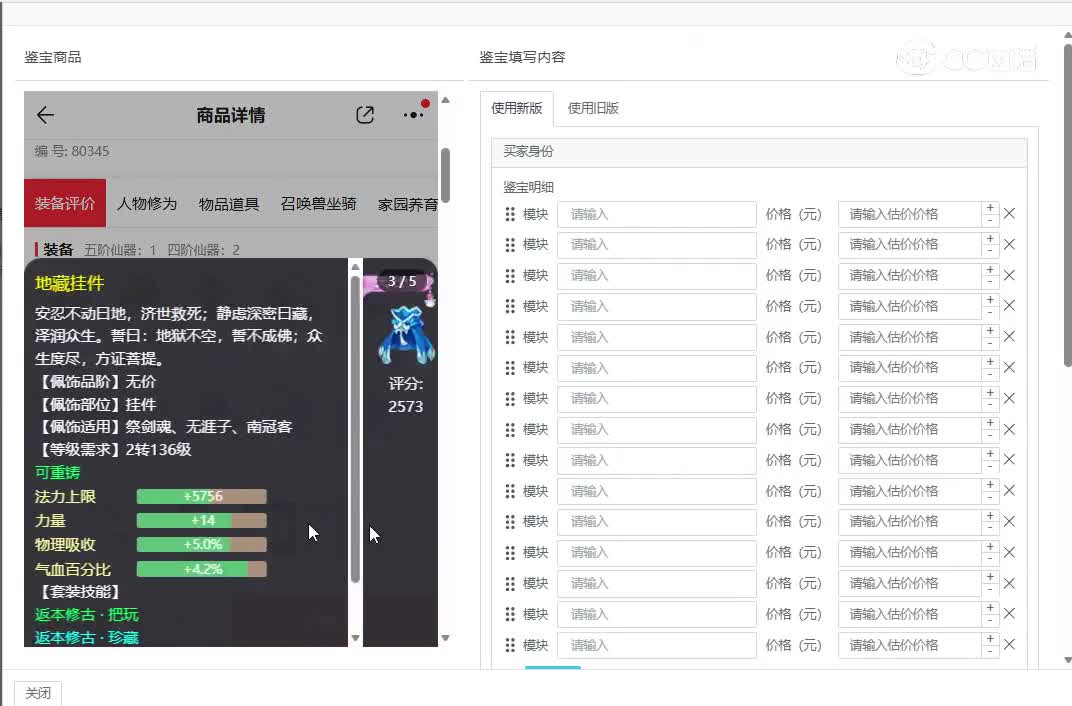The width and height of the screenshot is (1072, 706).
Task: Click the 气血百分比 +4.2% bar
Action: [202, 569]
